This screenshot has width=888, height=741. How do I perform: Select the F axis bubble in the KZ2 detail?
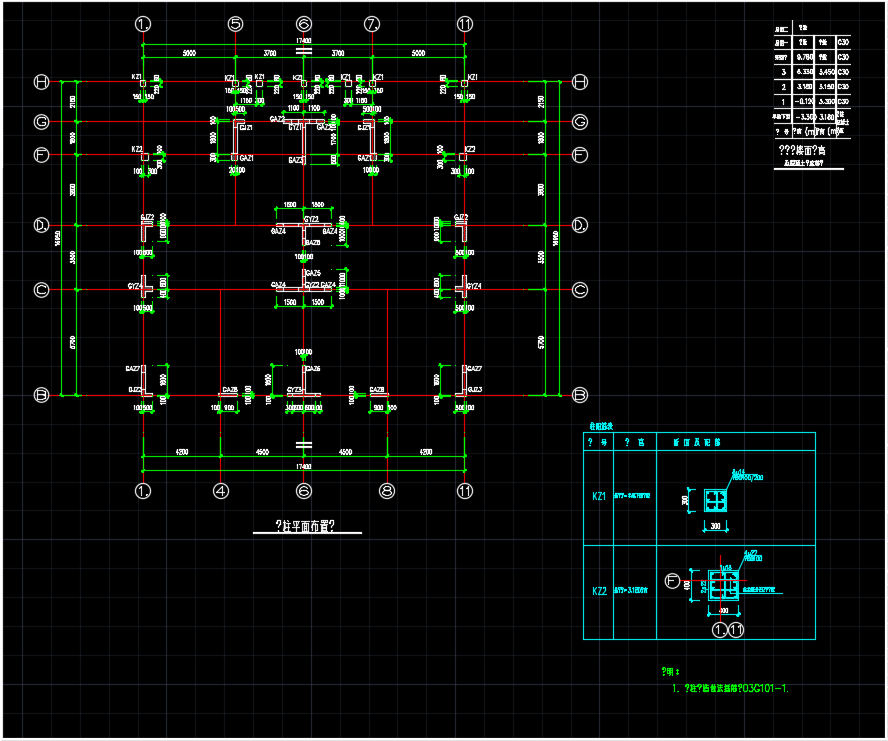(672, 581)
